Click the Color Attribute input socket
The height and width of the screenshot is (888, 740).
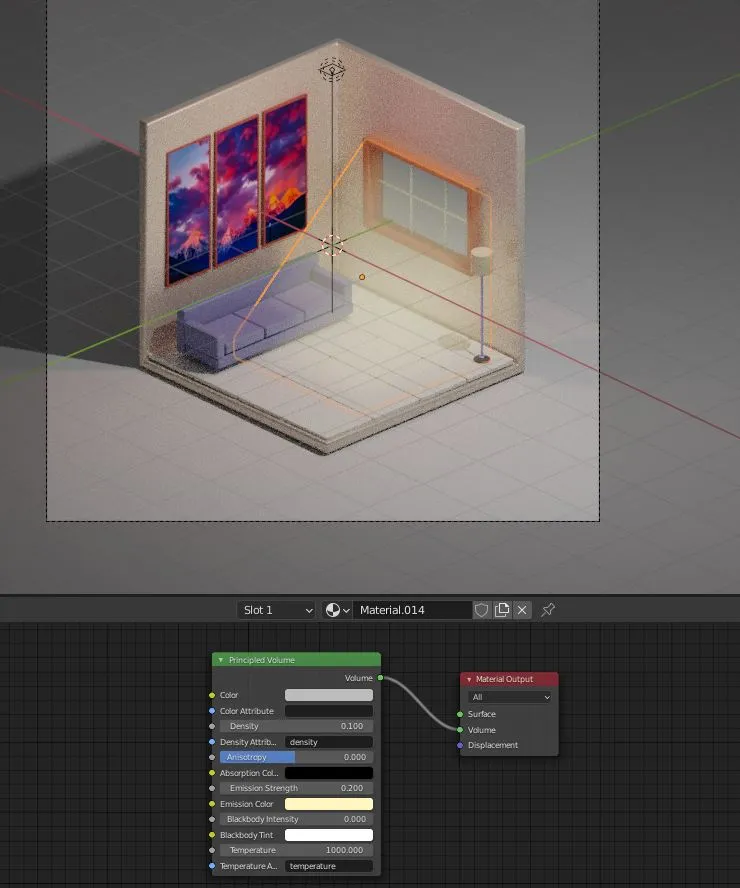tap(212, 711)
